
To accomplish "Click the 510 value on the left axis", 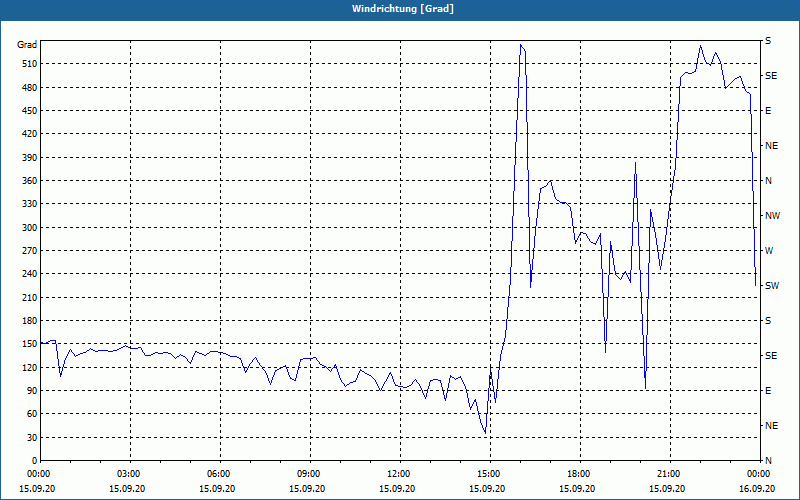I will [29, 64].
